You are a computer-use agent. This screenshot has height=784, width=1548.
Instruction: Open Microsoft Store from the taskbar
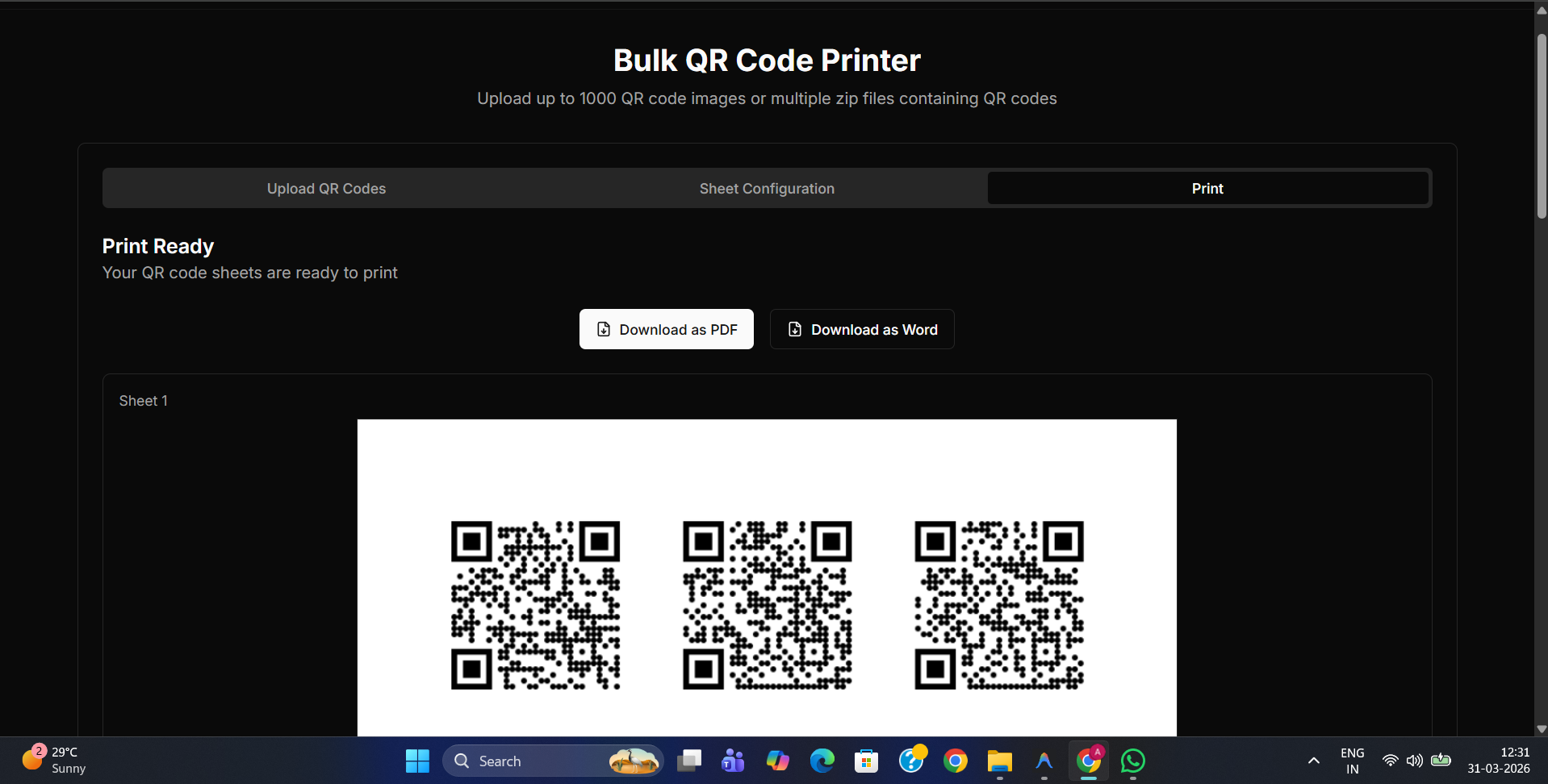pos(867,761)
